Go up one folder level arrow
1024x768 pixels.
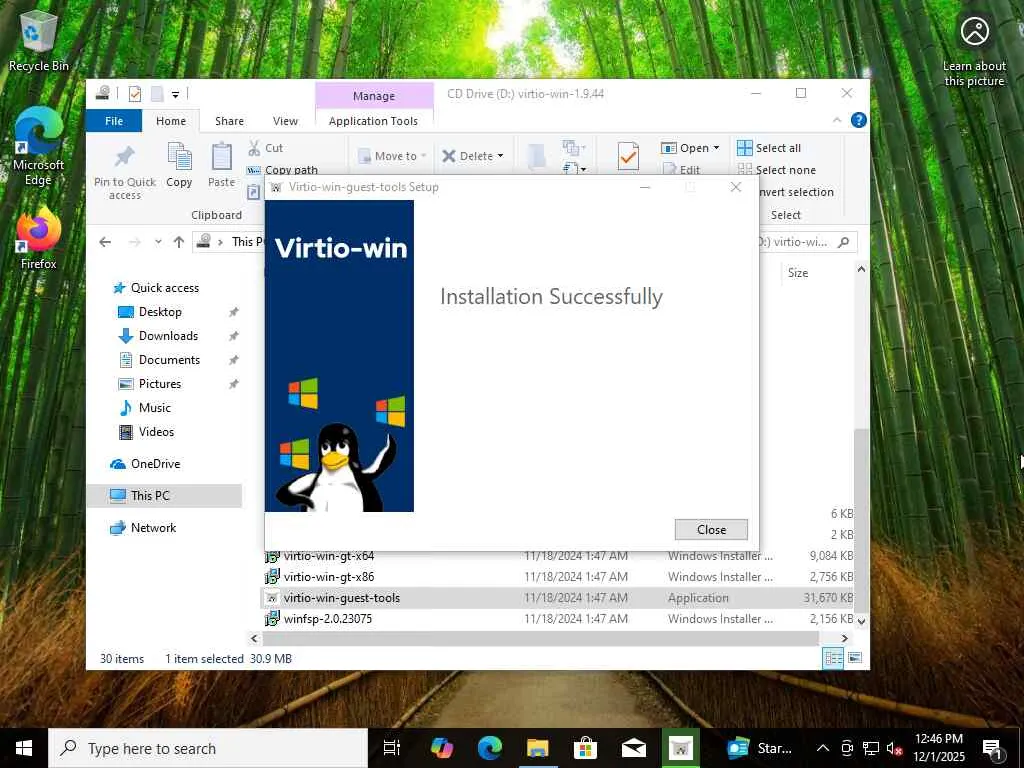[179, 242]
